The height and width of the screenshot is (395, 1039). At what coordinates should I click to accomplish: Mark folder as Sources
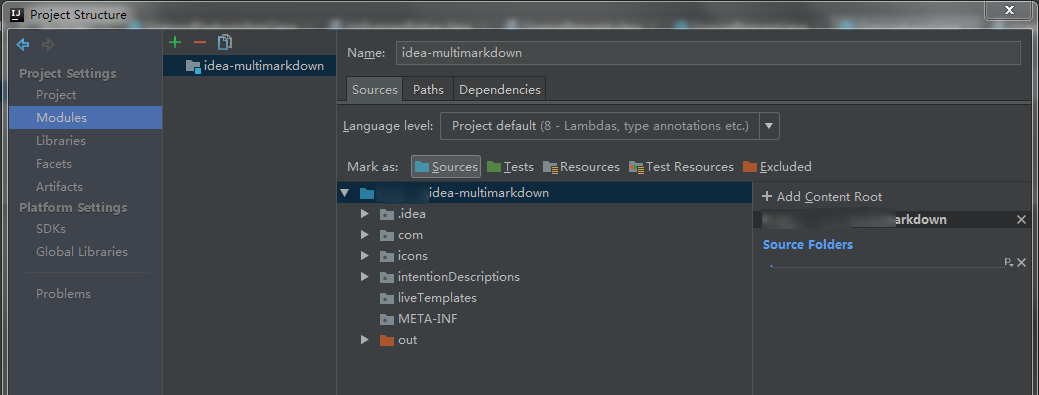pos(446,167)
